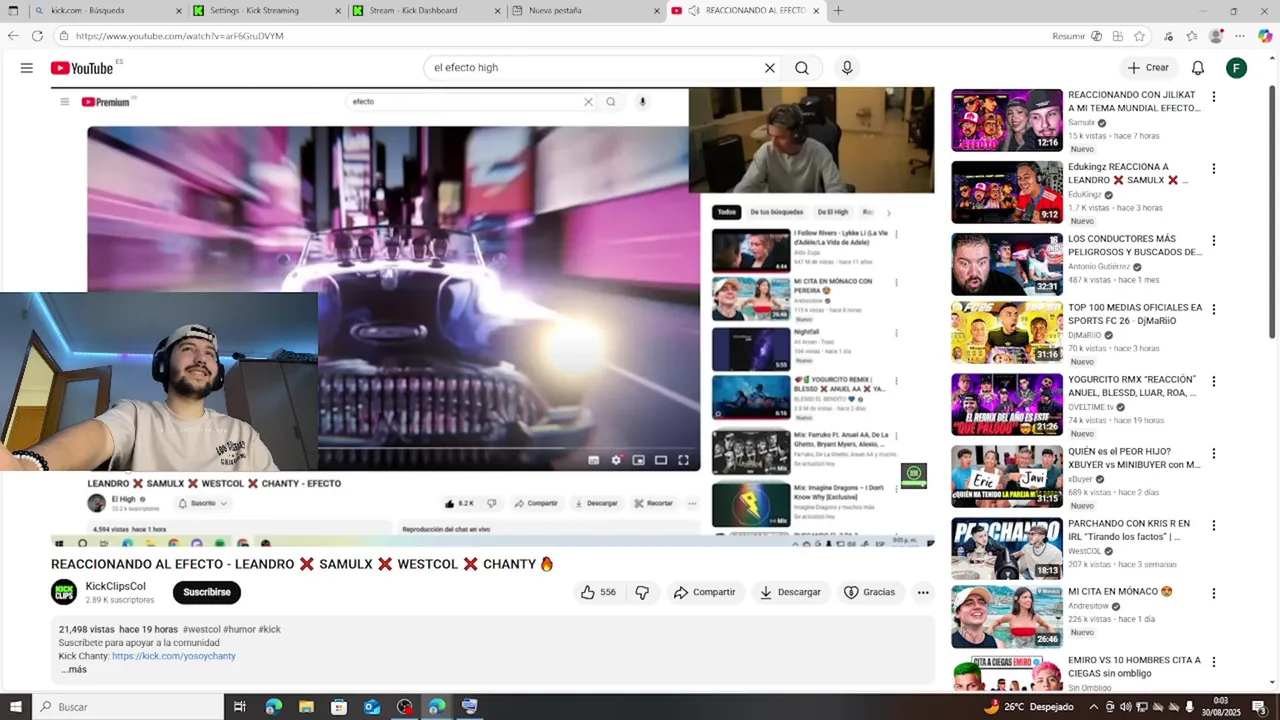Screen dimensions: 1280x720
Task: Open options for PARCHANDO CON KRIS video
Action: pyautogui.click(x=1214, y=525)
